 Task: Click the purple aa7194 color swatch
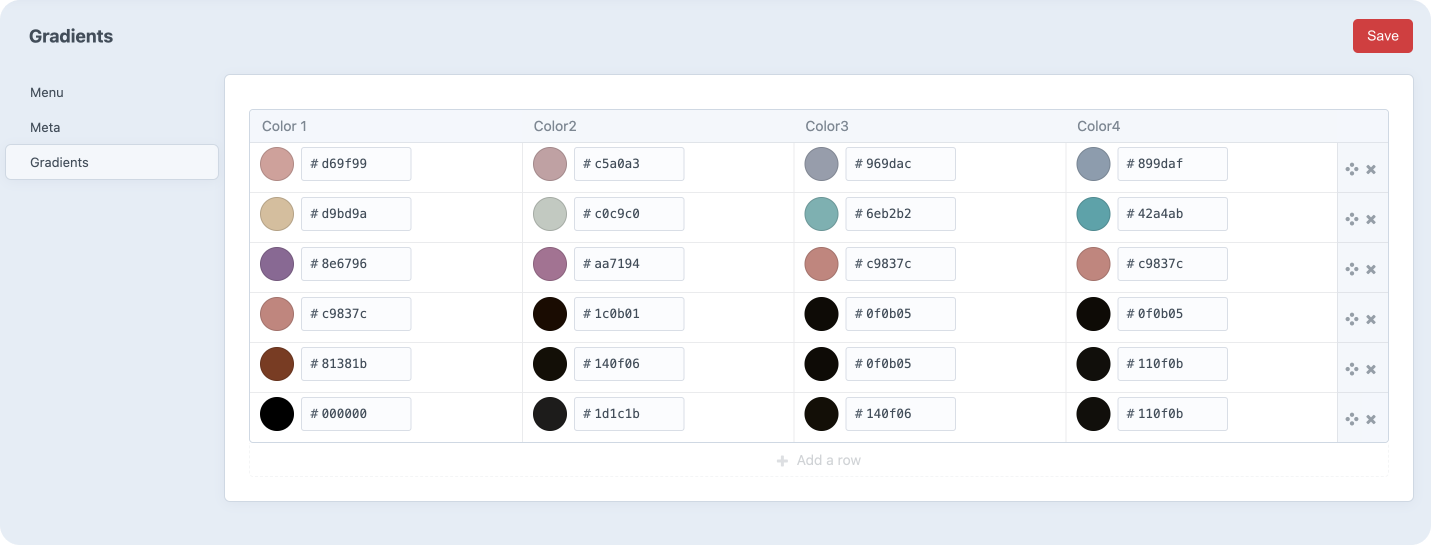tap(550, 264)
